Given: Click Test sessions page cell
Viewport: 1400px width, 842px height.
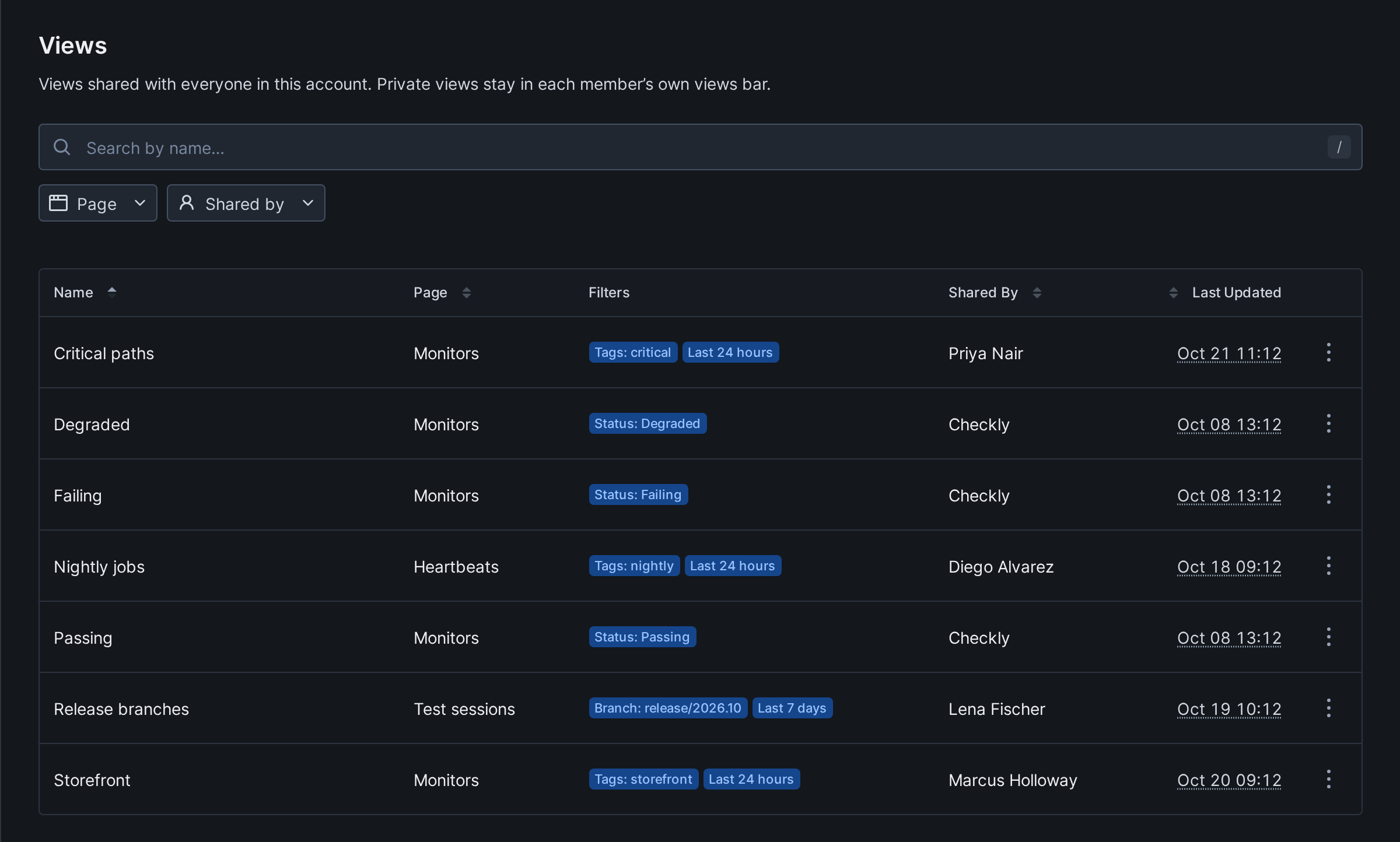Looking at the screenshot, I should pos(464,709).
